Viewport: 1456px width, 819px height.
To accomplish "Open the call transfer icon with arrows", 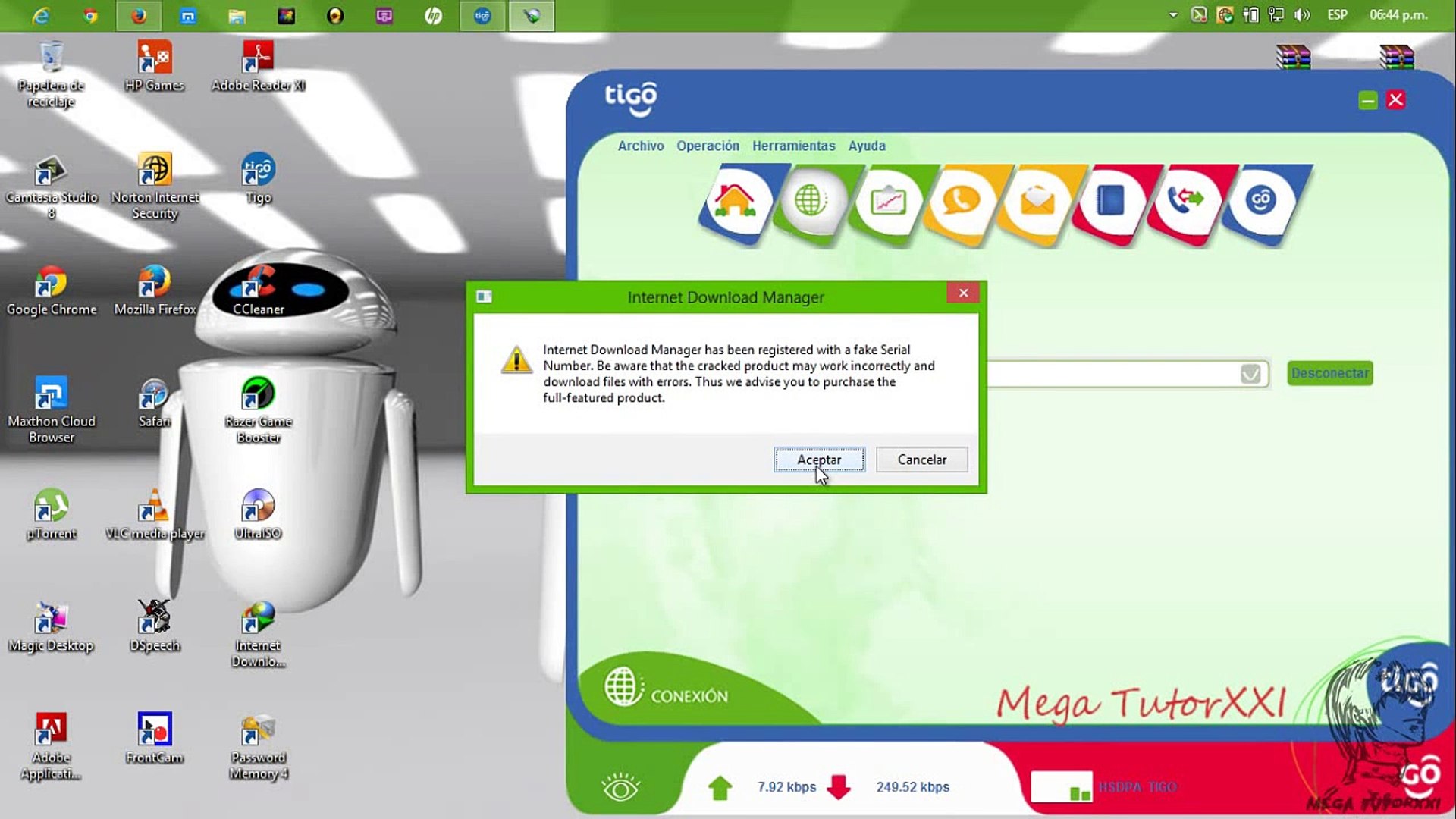I will point(1186,202).
